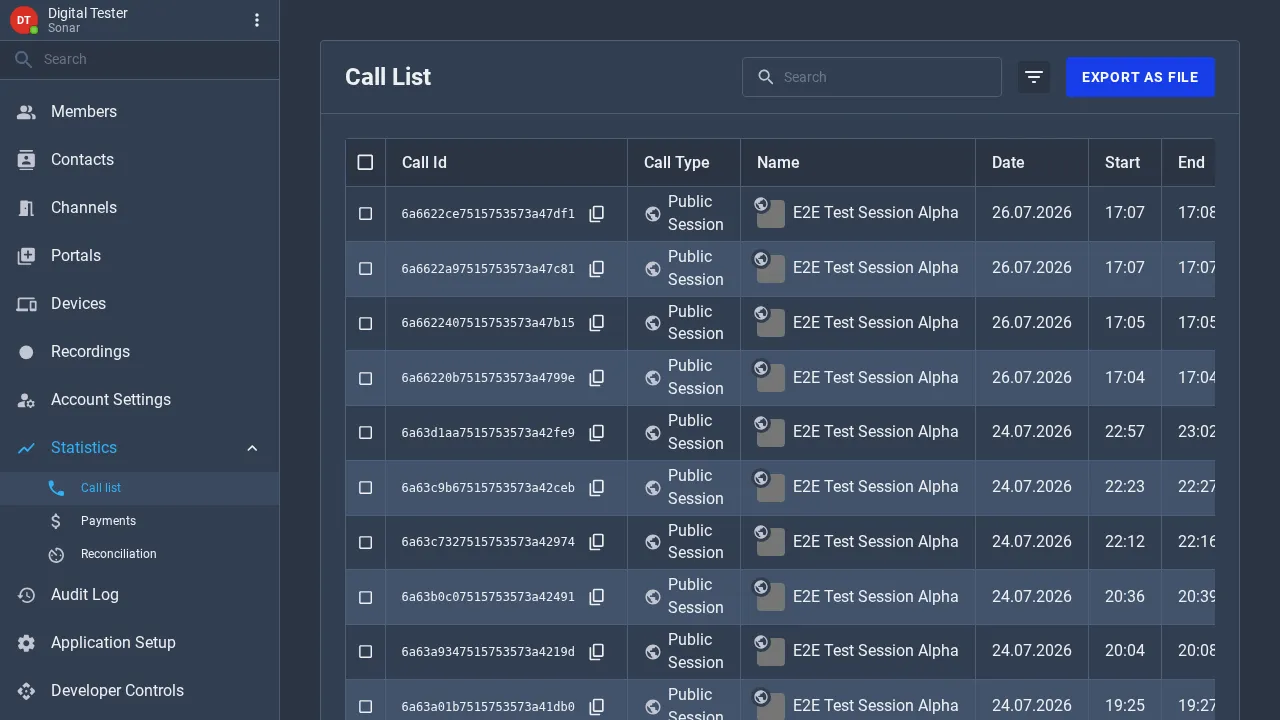1280x720 pixels.
Task: Click session avatar in the 17:04 row
Action: pos(769,377)
